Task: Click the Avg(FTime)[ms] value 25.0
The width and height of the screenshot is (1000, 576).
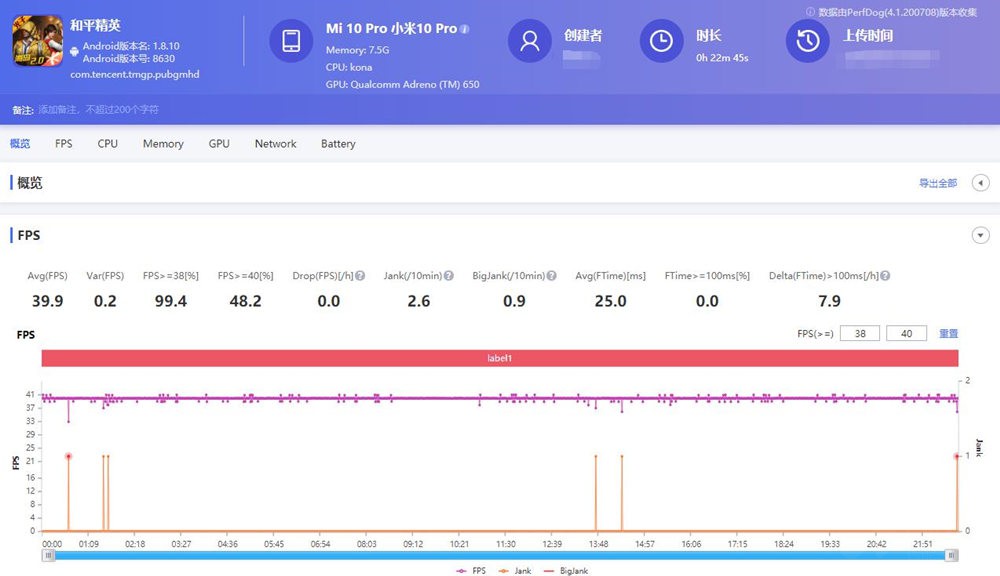Action: [610, 301]
